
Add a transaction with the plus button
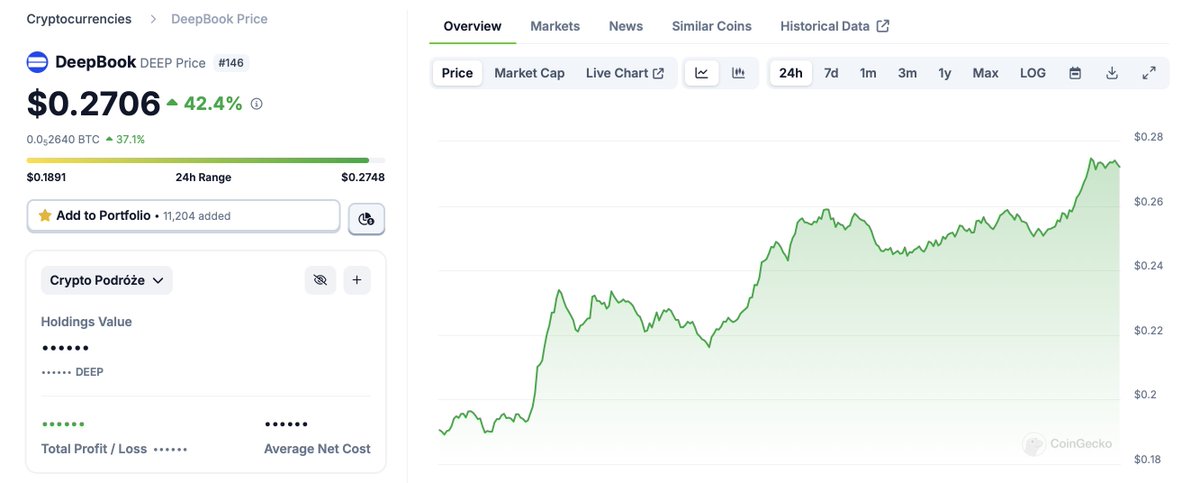pos(357,280)
